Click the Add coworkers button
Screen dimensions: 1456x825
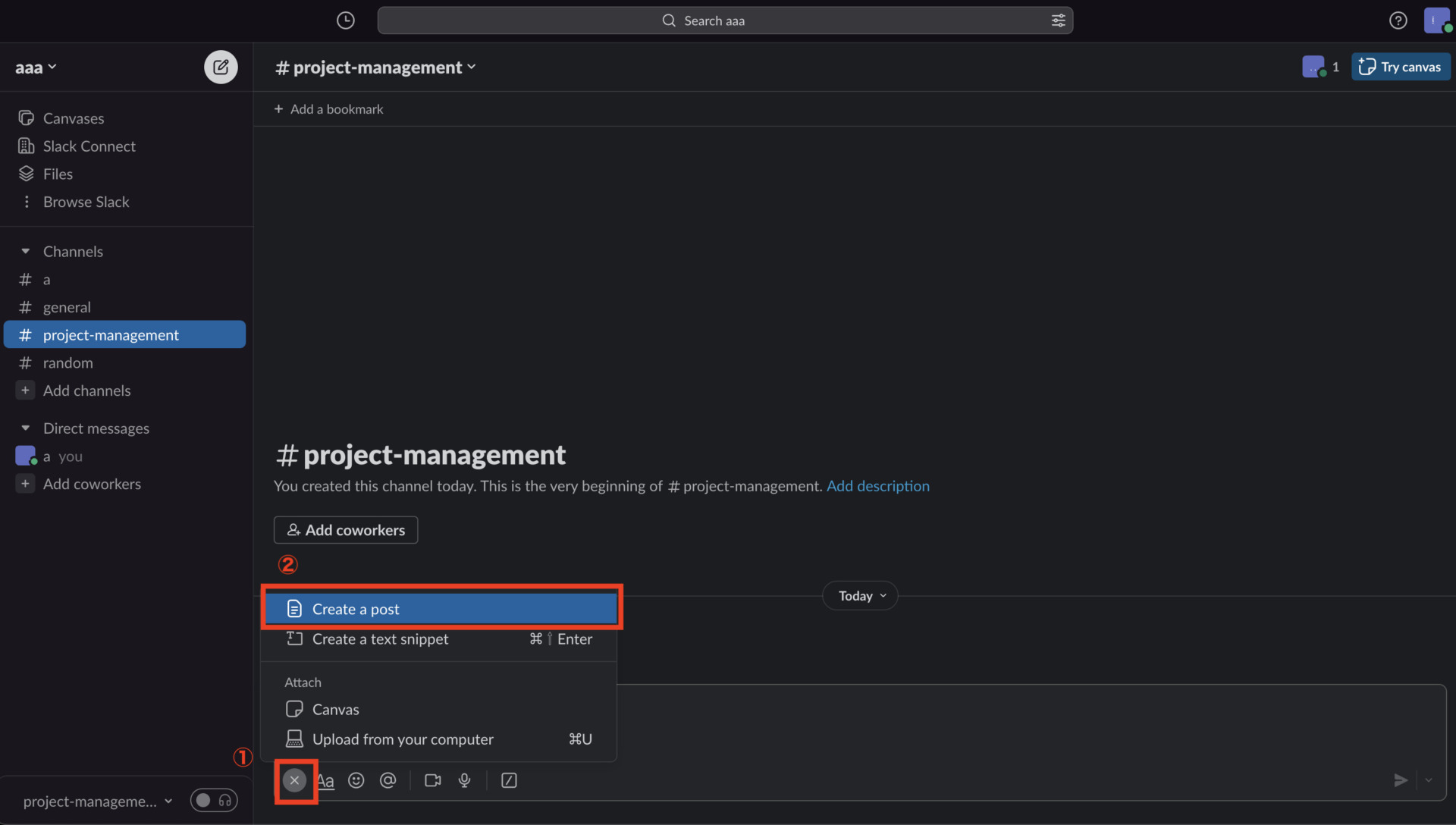[x=345, y=530]
